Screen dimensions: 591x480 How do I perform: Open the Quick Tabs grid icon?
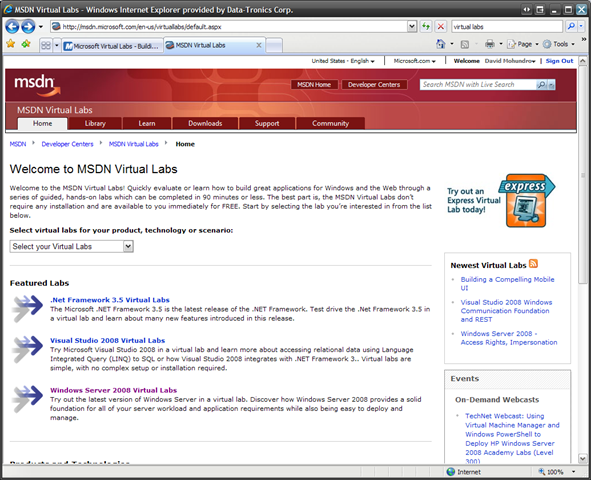tap(46, 46)
